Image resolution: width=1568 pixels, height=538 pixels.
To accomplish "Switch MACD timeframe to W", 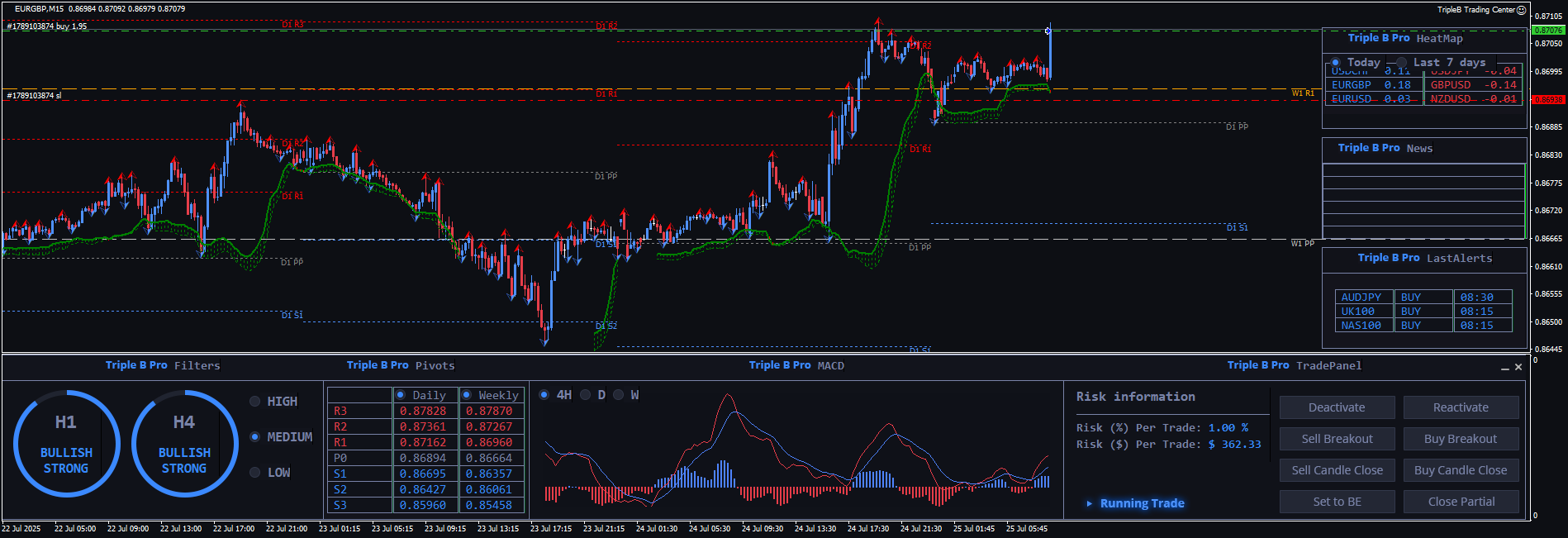I will point(619,395).
